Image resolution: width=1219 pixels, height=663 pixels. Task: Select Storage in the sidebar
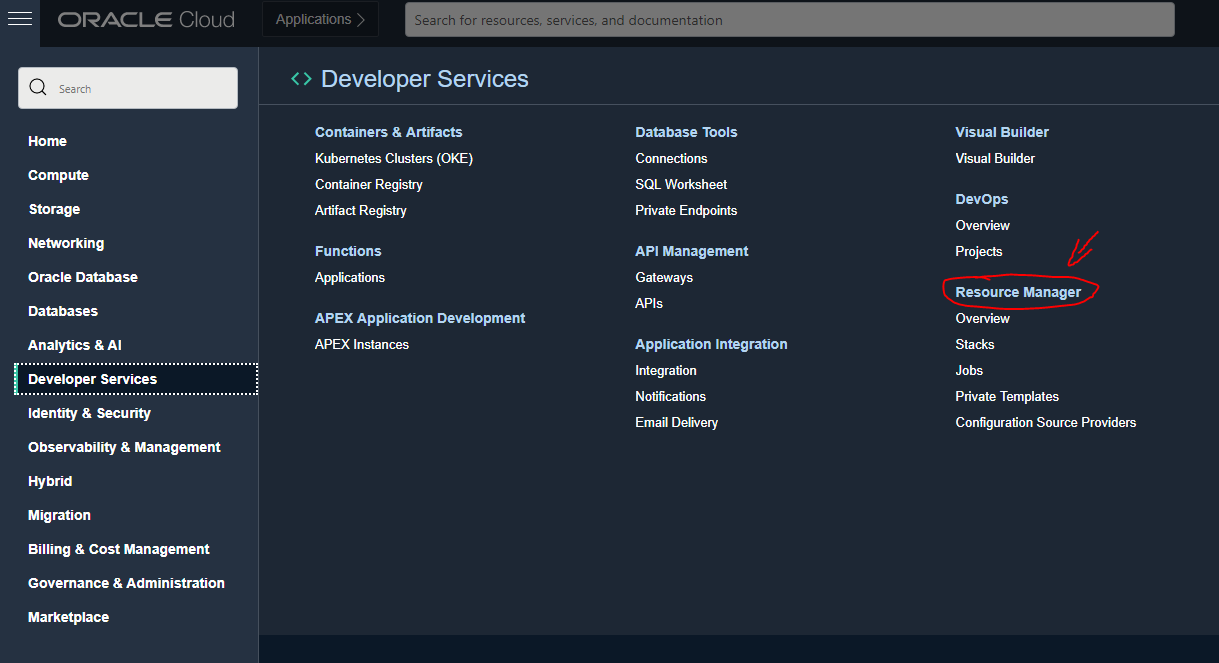pos(54,209)
